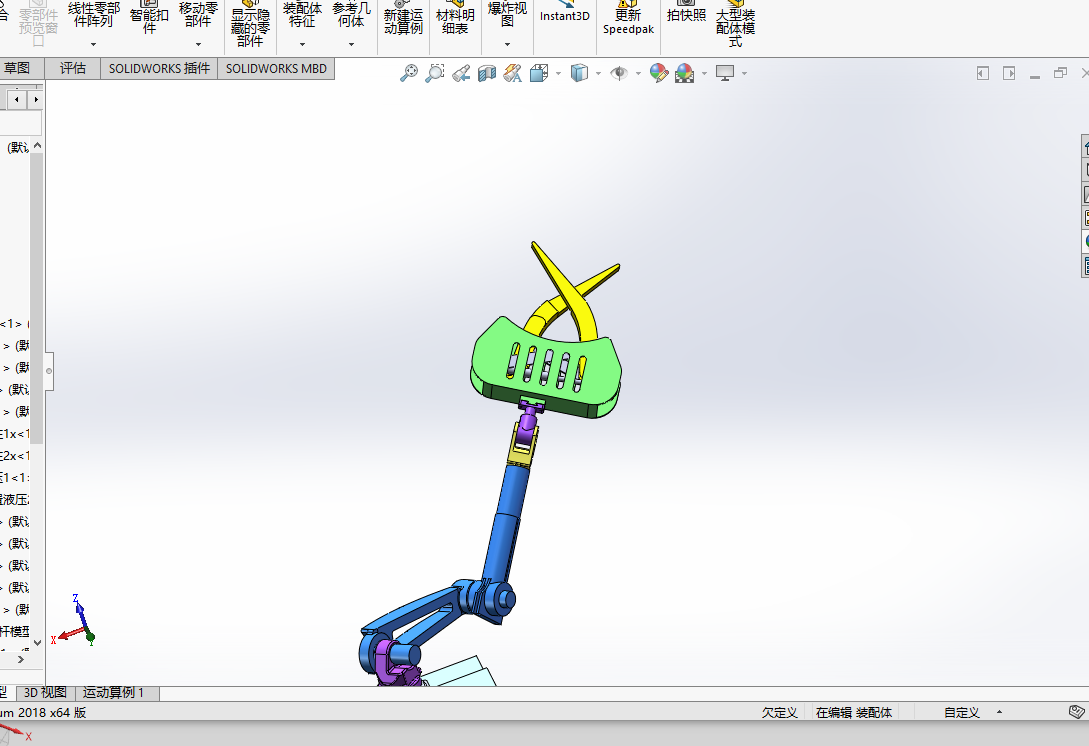Click the Apply Scene icon
Viewport: 1089px width, 746px height.
(x=685, y=73)
